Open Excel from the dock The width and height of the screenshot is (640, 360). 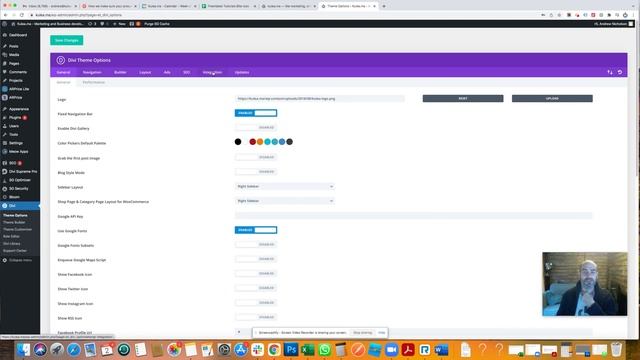[308, 350]
